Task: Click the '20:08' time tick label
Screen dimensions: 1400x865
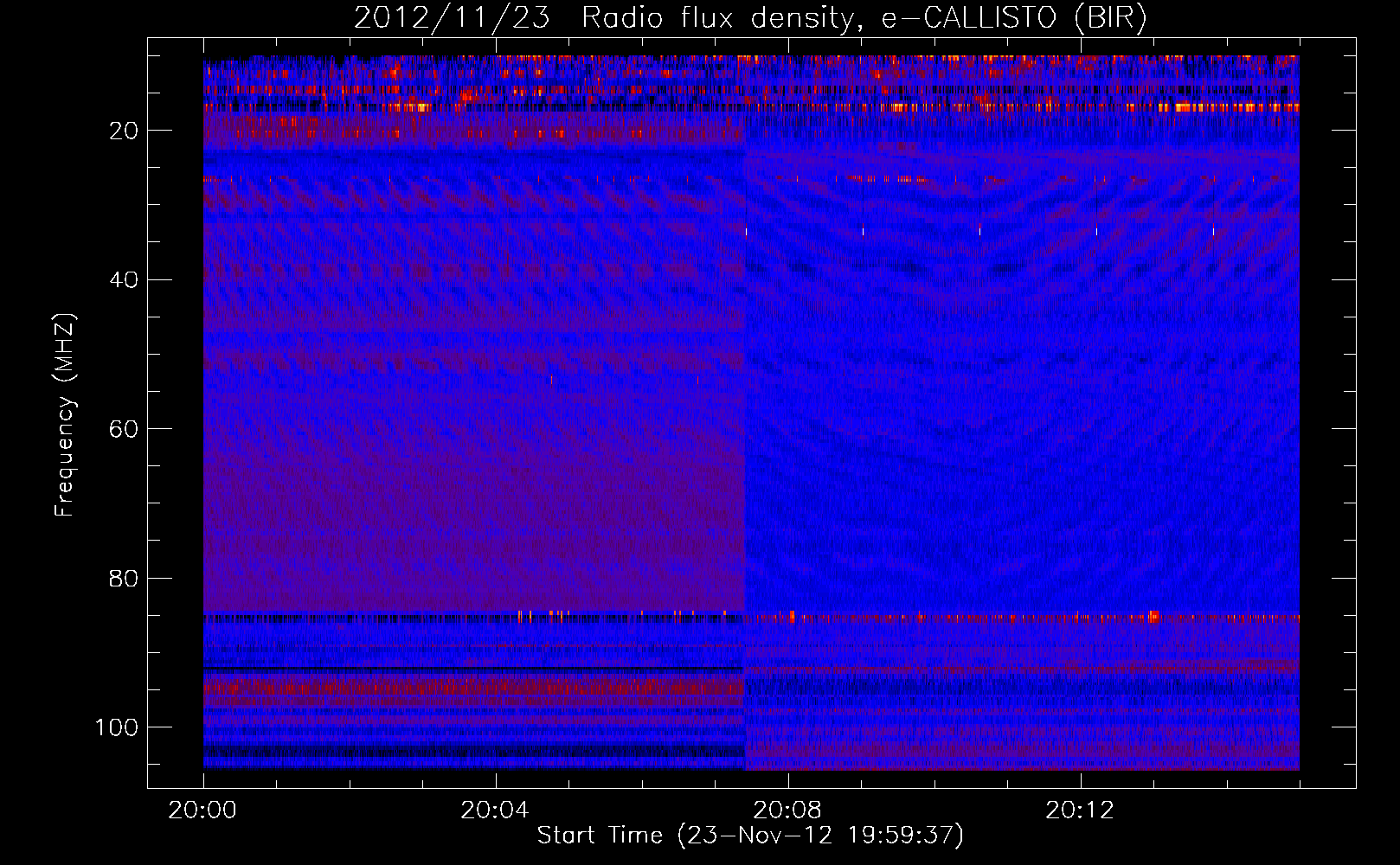Action: point(787,811)
